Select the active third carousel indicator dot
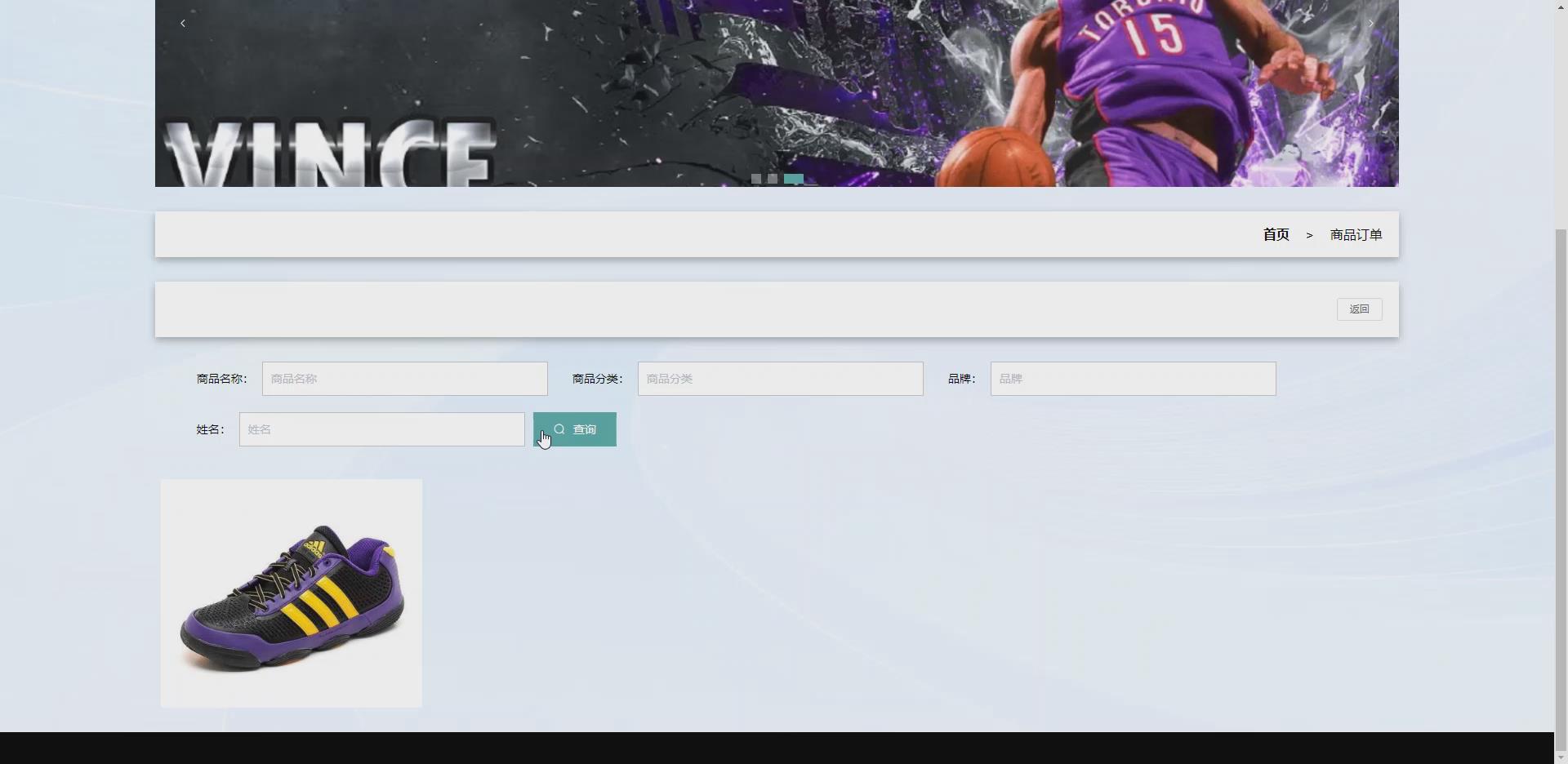Image resolution: width=1568 pixels, height=764 pixels. tap(792, 179)
